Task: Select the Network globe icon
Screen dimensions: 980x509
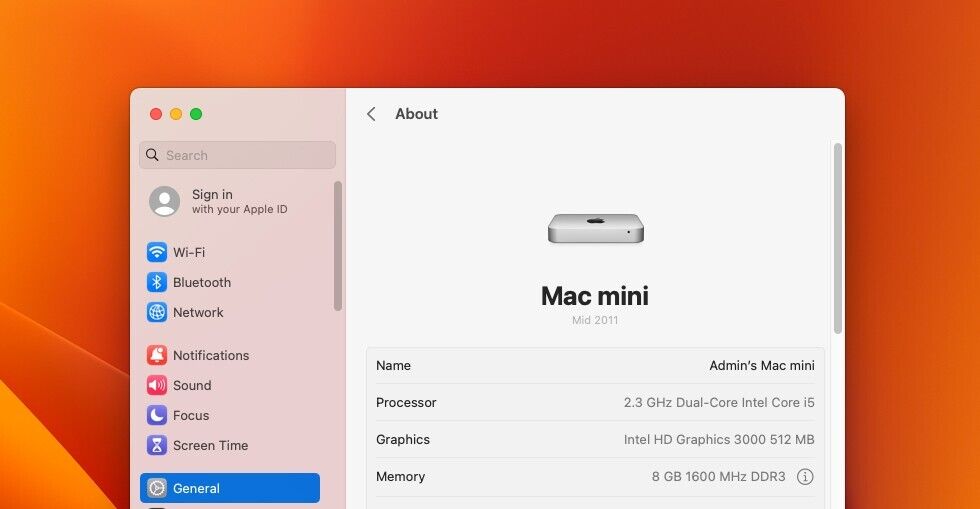Action: [x=157, y=312]
